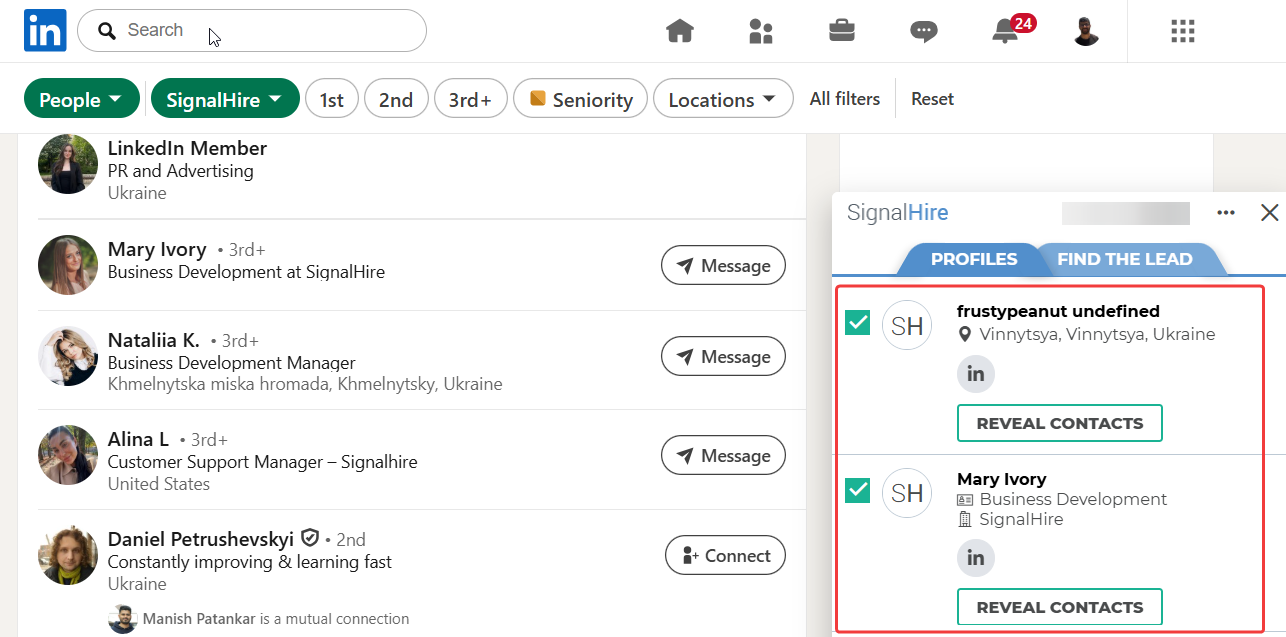Open SignalHire three-dots options menu
The height and width of the screenshot is (637, 1286).
(x=1226, y=213)
